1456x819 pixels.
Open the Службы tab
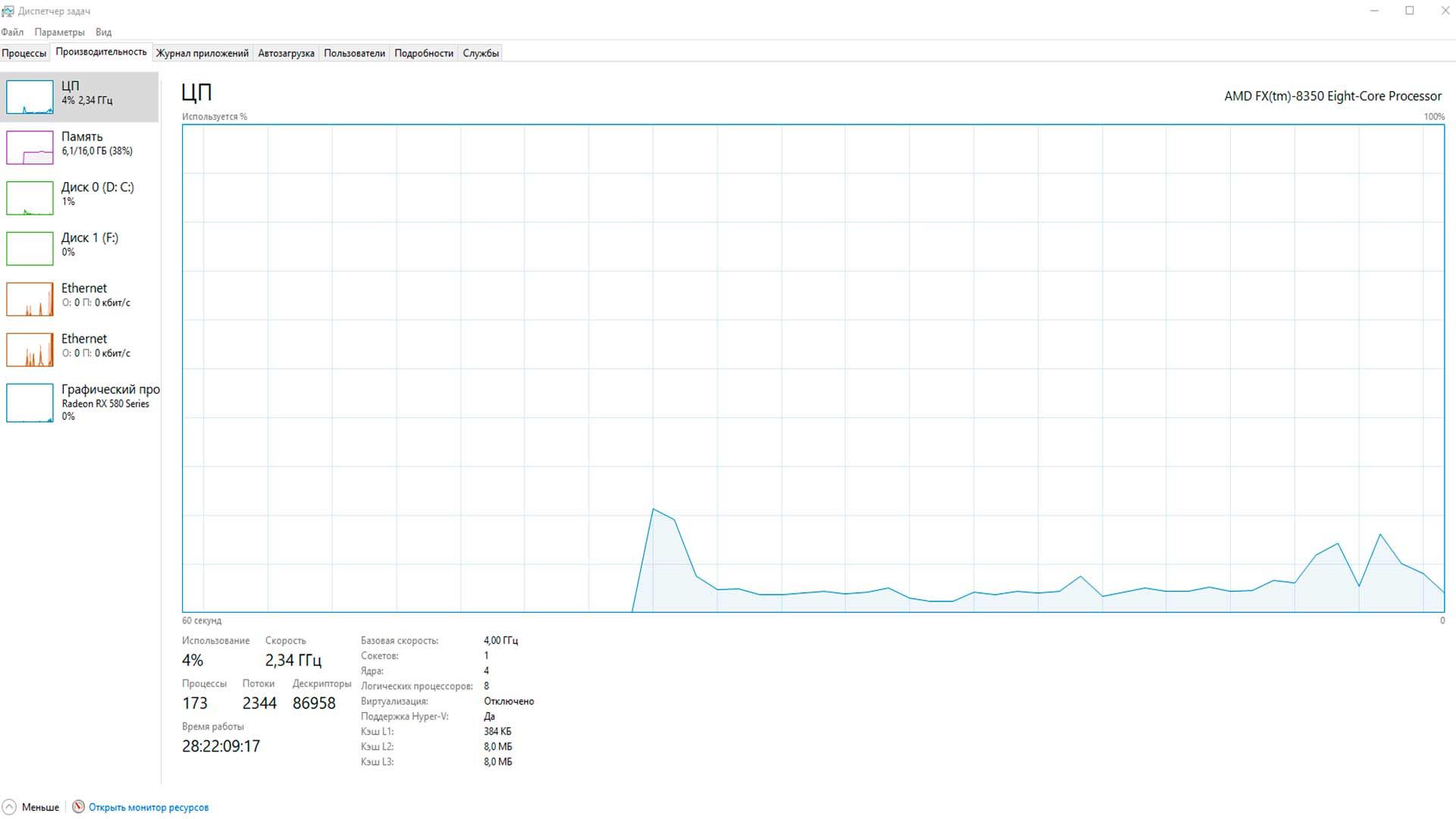pyautogui.click(x=480, y=52)
